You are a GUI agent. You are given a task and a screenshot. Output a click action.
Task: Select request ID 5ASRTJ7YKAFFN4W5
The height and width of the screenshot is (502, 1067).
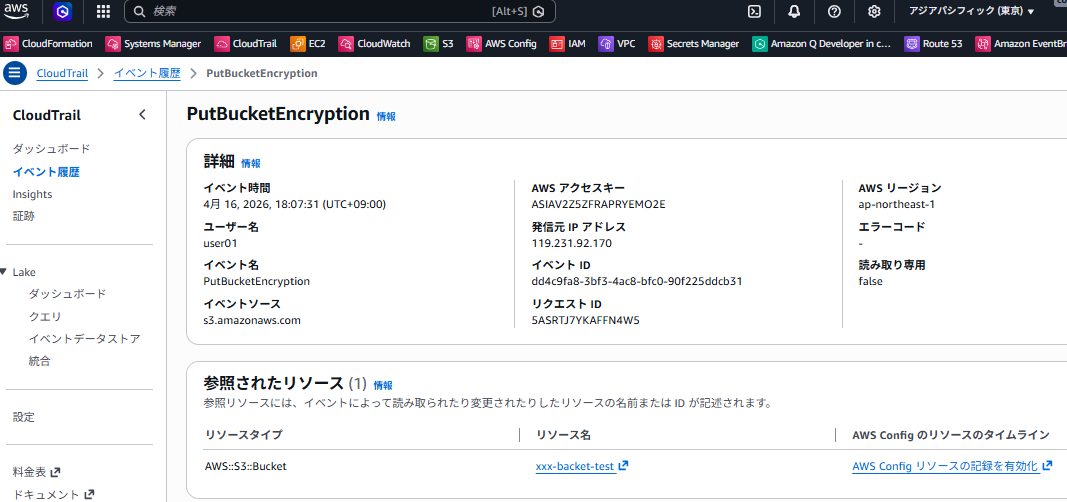585,320
